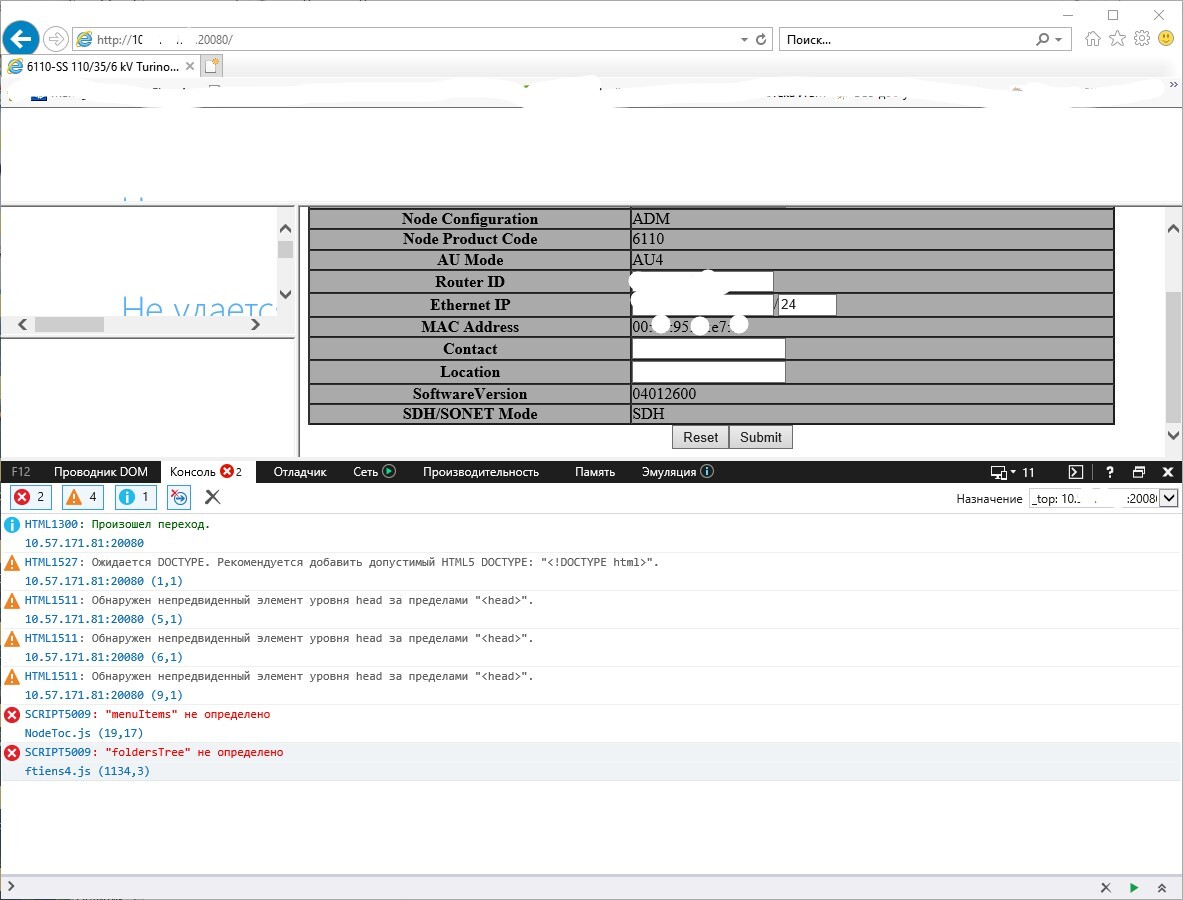Image resolution: width=1183 pixels, height=900 pixels.
Task: Click the Reset button
Action: coord(700,437)
